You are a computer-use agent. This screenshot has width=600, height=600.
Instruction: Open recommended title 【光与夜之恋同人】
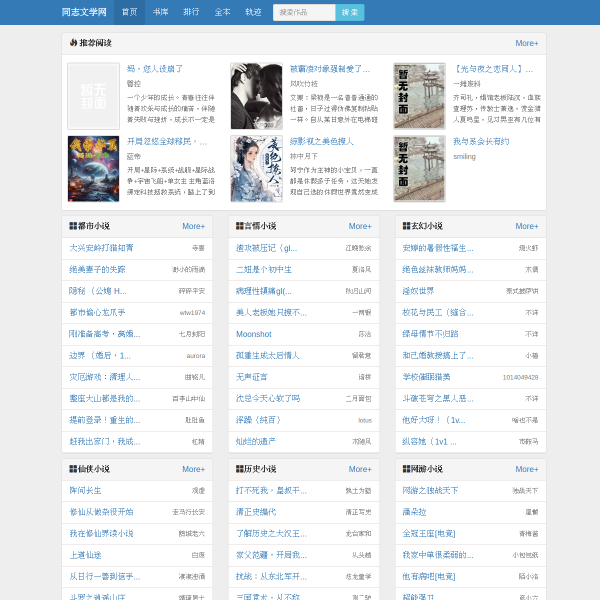pos(493,69)
